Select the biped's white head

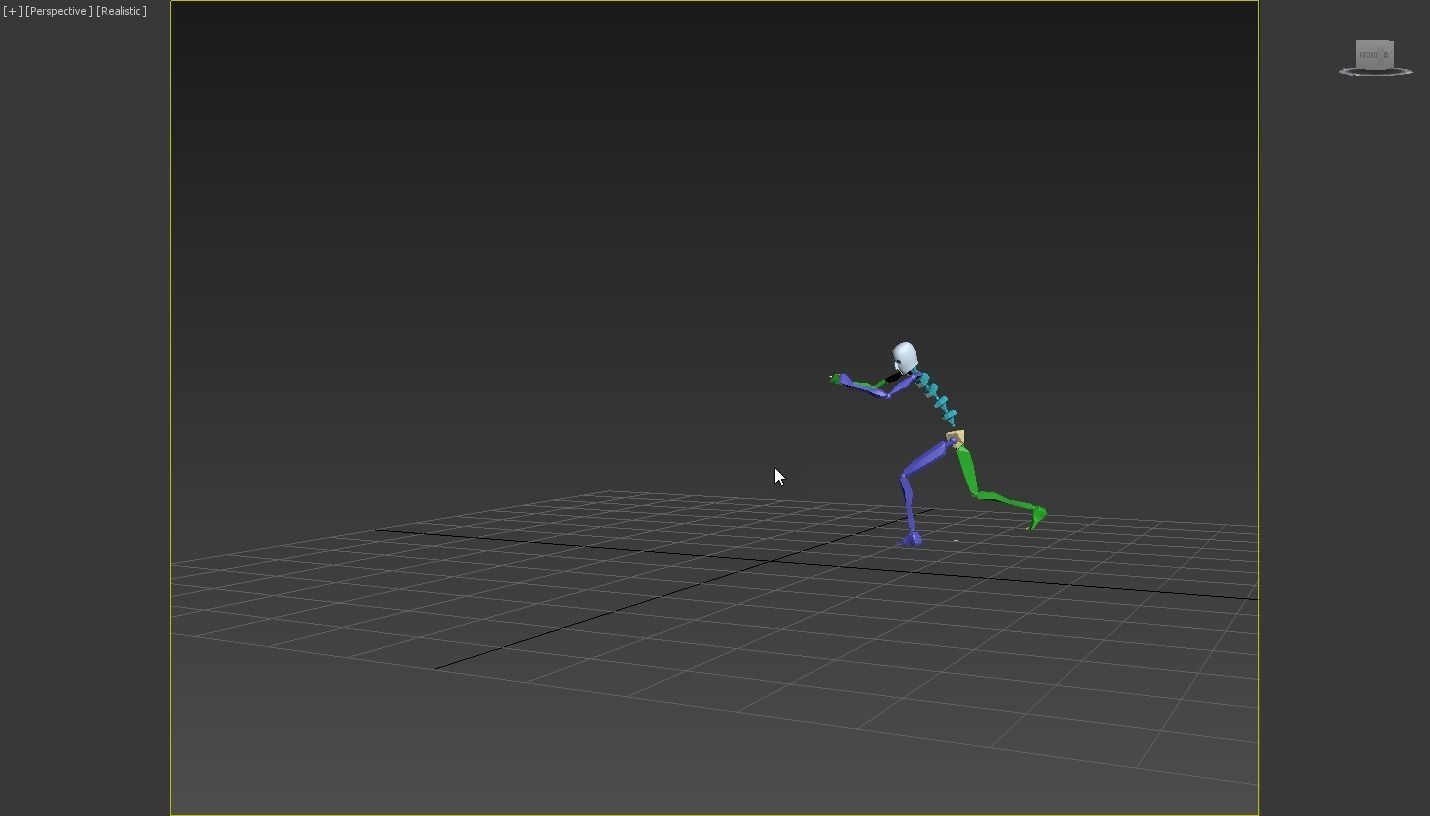pos(904,357)
